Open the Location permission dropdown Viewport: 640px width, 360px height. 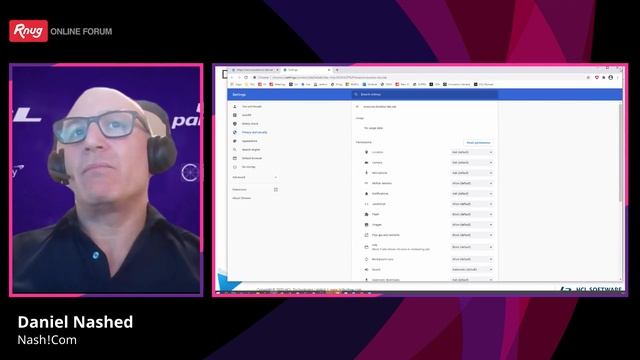click(472, 152)
